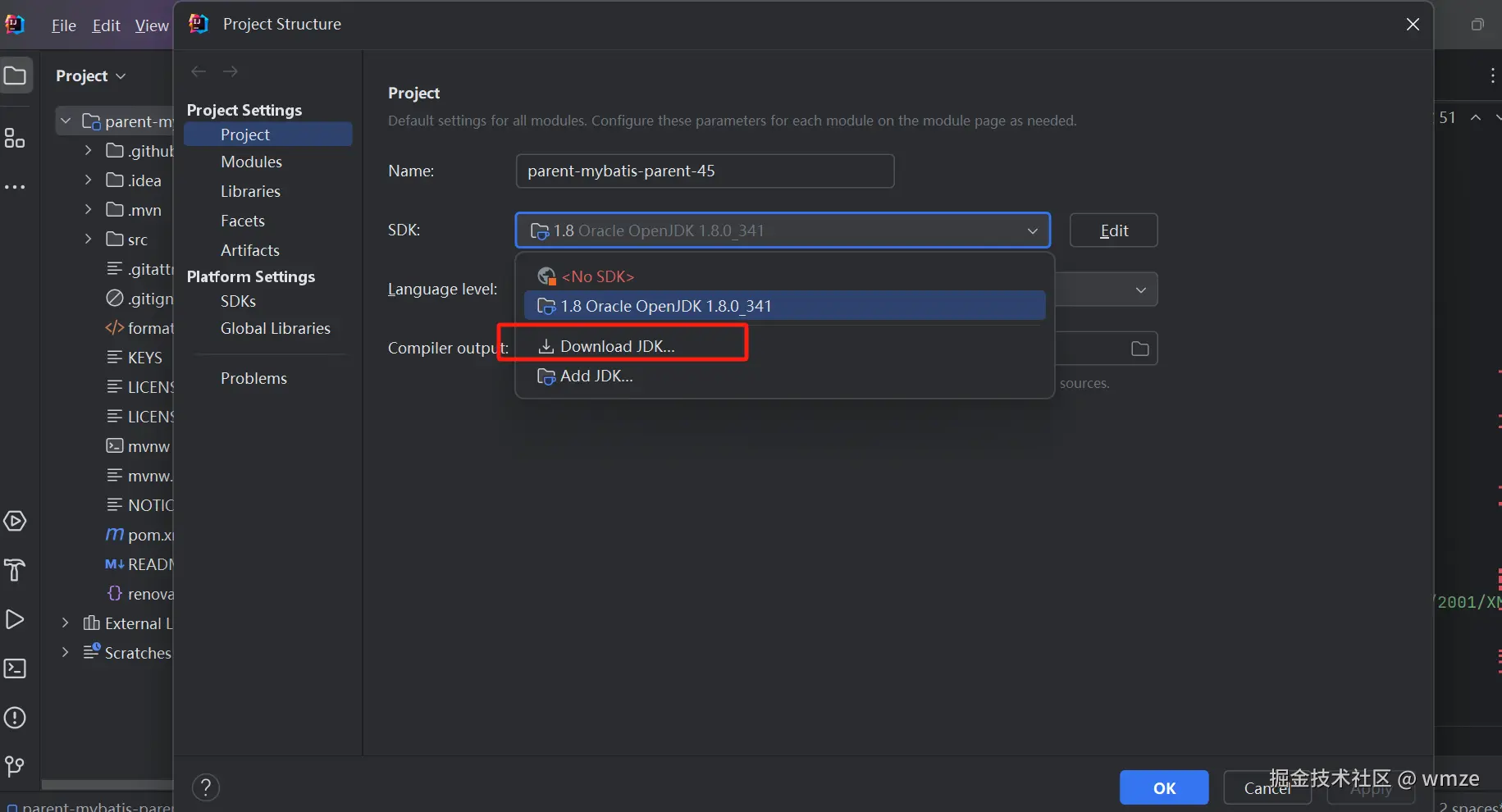Open the Services tool window icon
The width and height of the screenshot is (1502, 812).
tap(15, 522)
